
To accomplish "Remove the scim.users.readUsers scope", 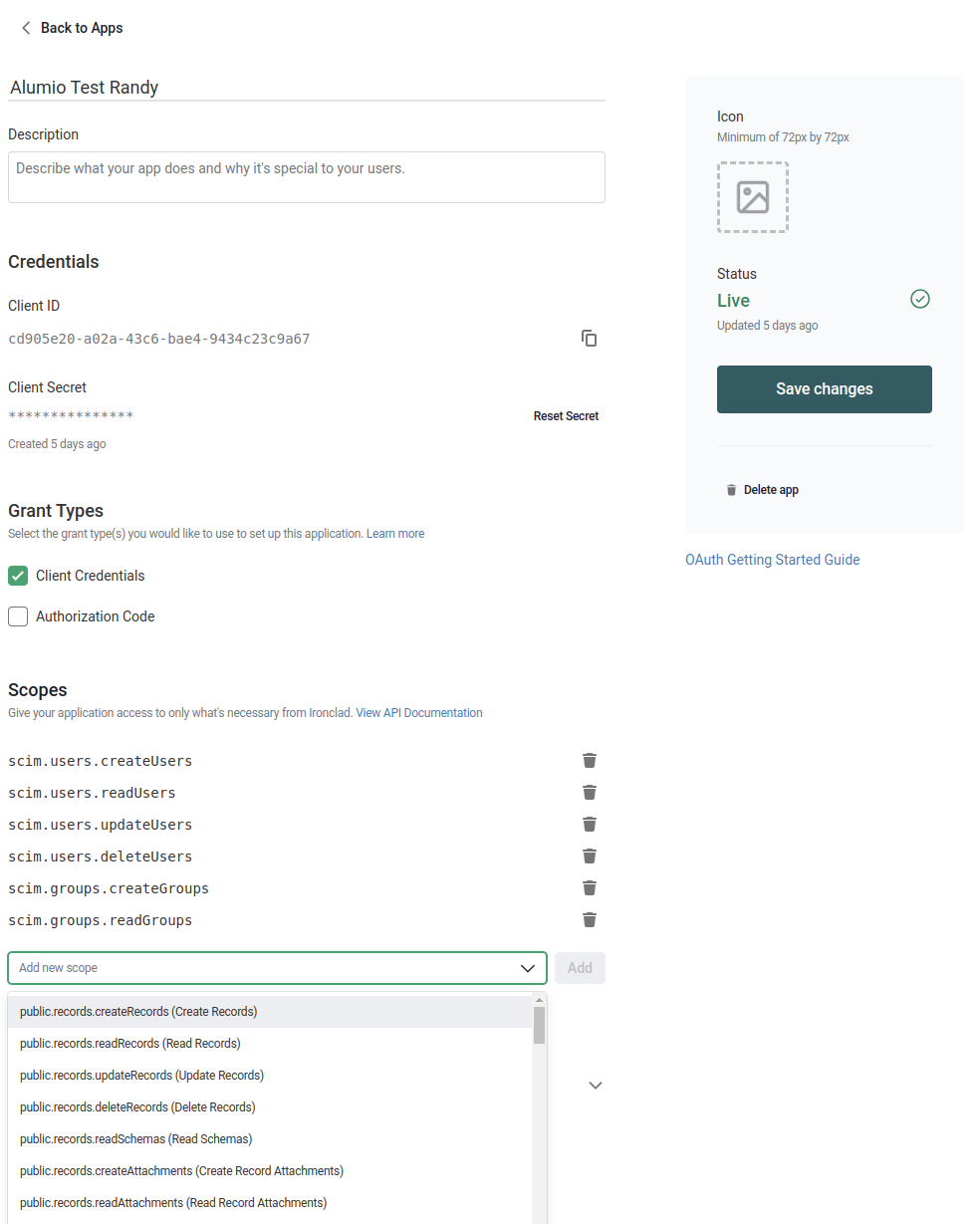I will click(590, 793).
